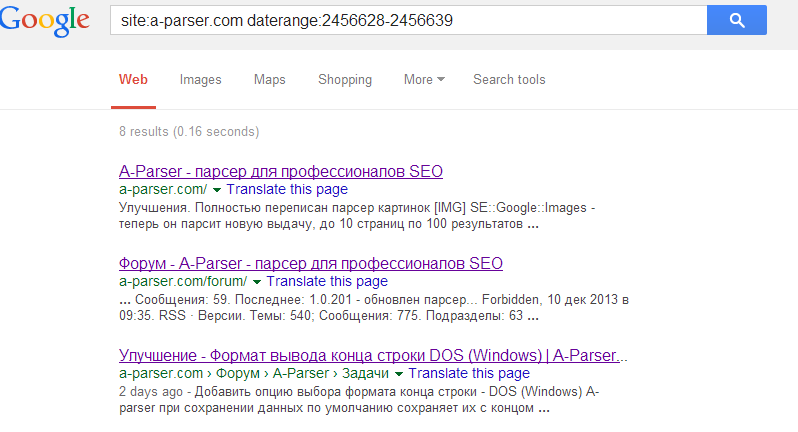
Task: Translate this page for a-parser.com/ result
Action: (287, 189)
